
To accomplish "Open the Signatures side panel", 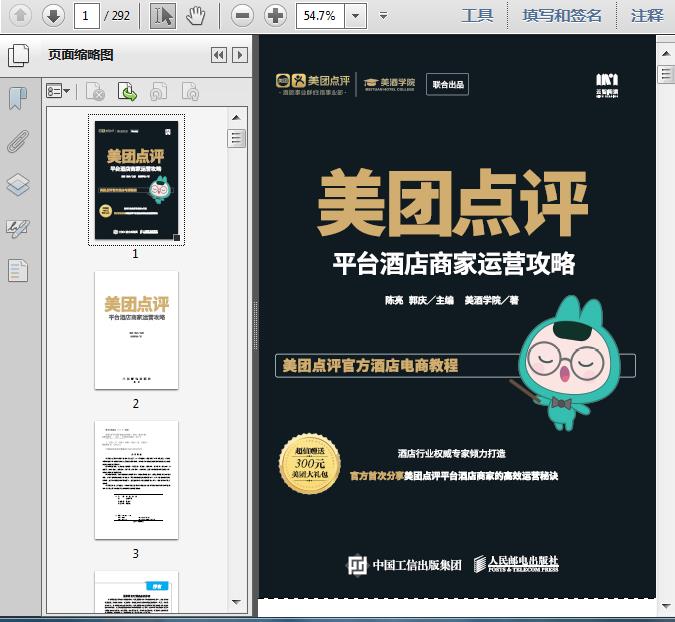I will click(x=18, y=228).
